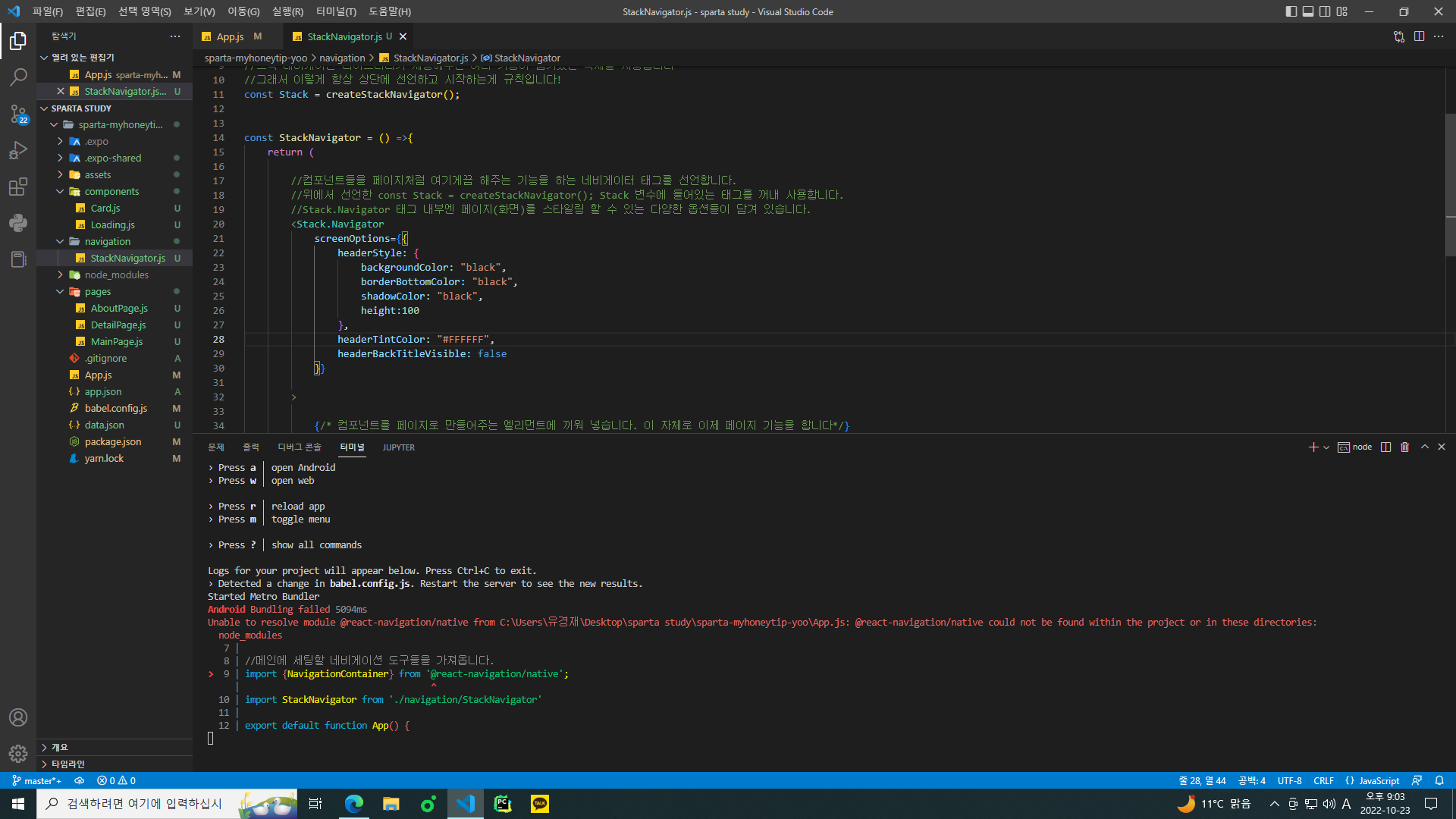Click the feedback icon in status bar

[x=1417, y=780]
